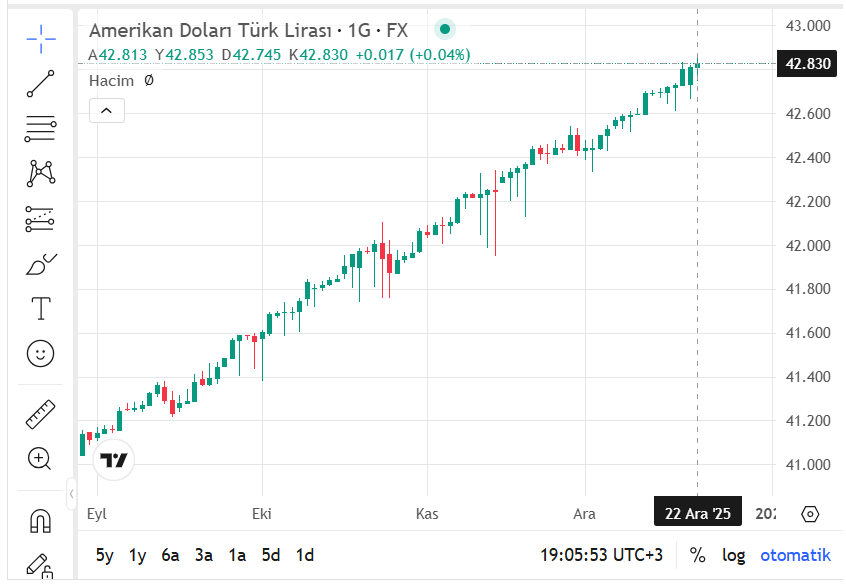The image size is (846, 586).
Task: Open the forecasting and measurement tools
Action: point(41,218)
